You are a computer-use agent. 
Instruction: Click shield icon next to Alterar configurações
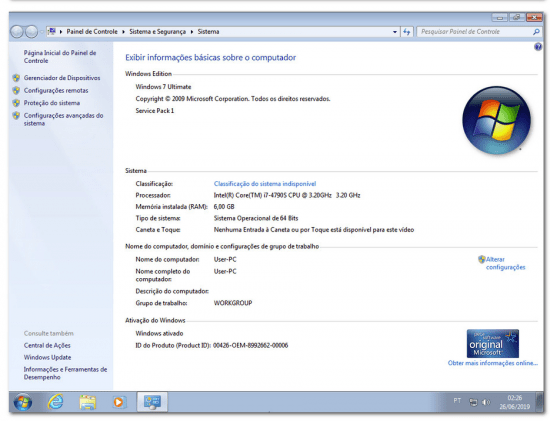(482, 259)
